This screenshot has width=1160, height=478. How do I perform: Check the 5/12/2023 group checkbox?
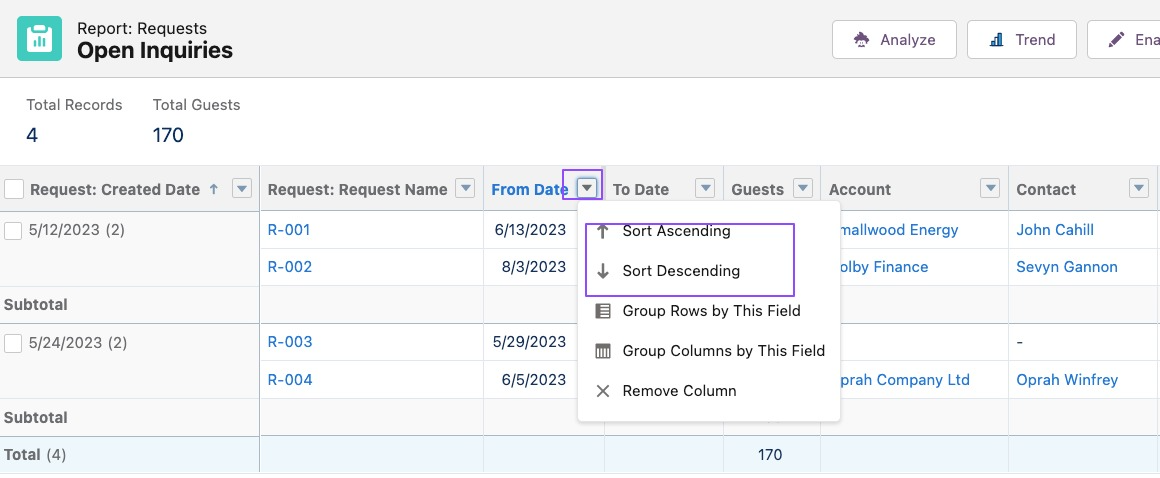point(13,231)
